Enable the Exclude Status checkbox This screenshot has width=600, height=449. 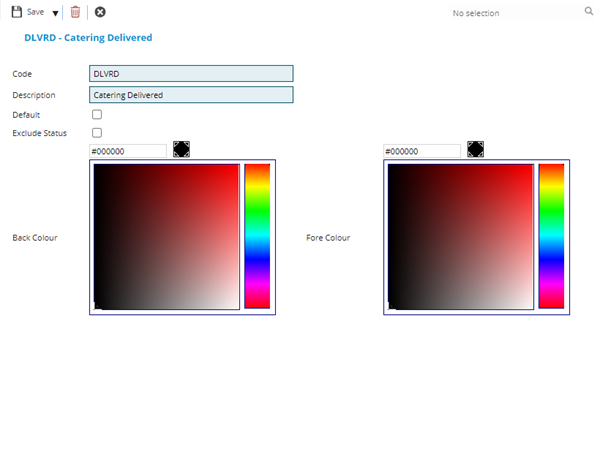click(x=97, y=132)
